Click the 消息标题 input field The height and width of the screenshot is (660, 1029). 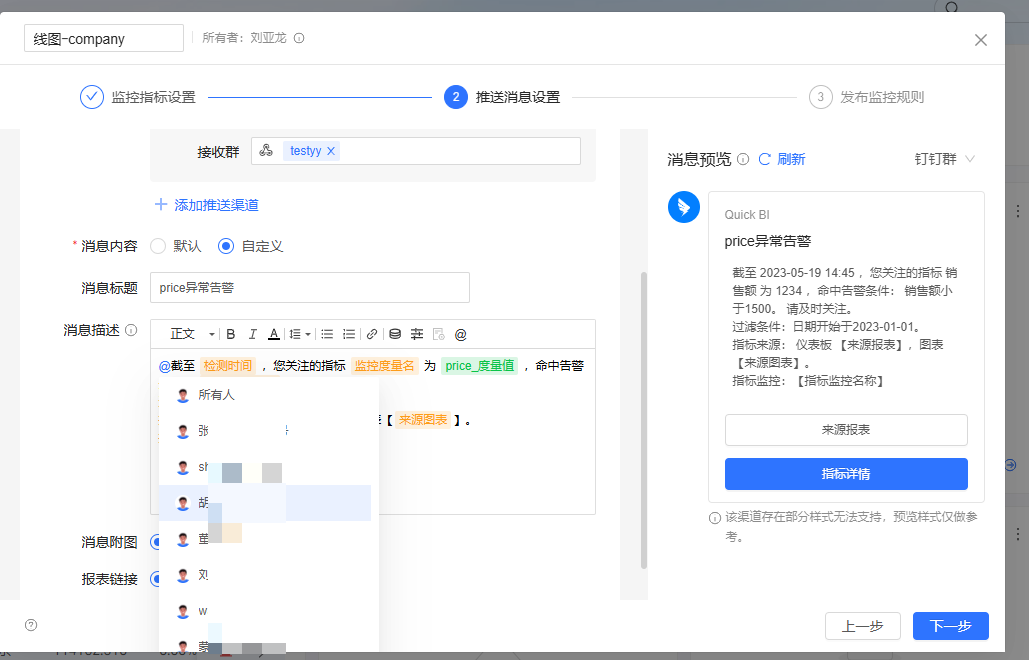tap(309, 287)
